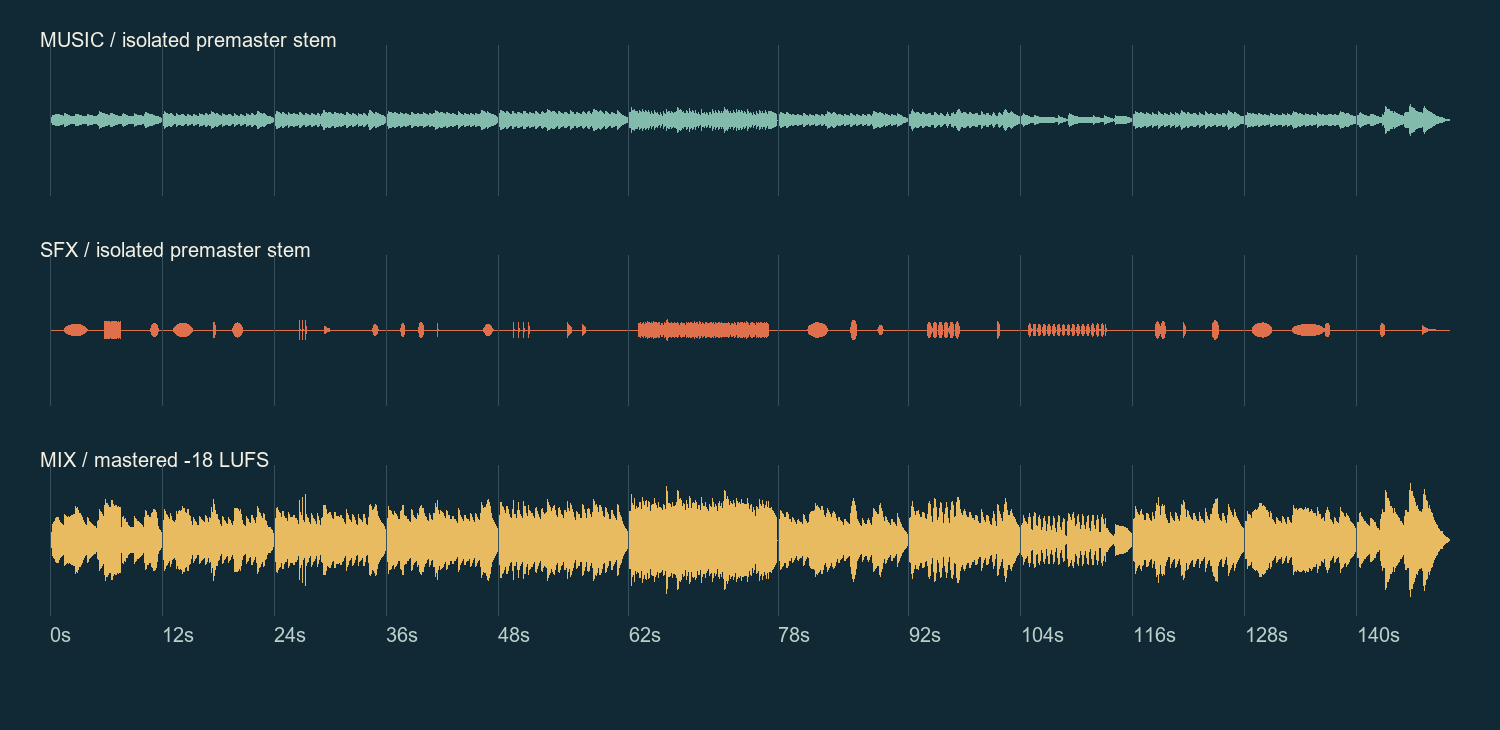Select the 0s time label
This screenshot has width=1500, height=730.
pos(60,635)
